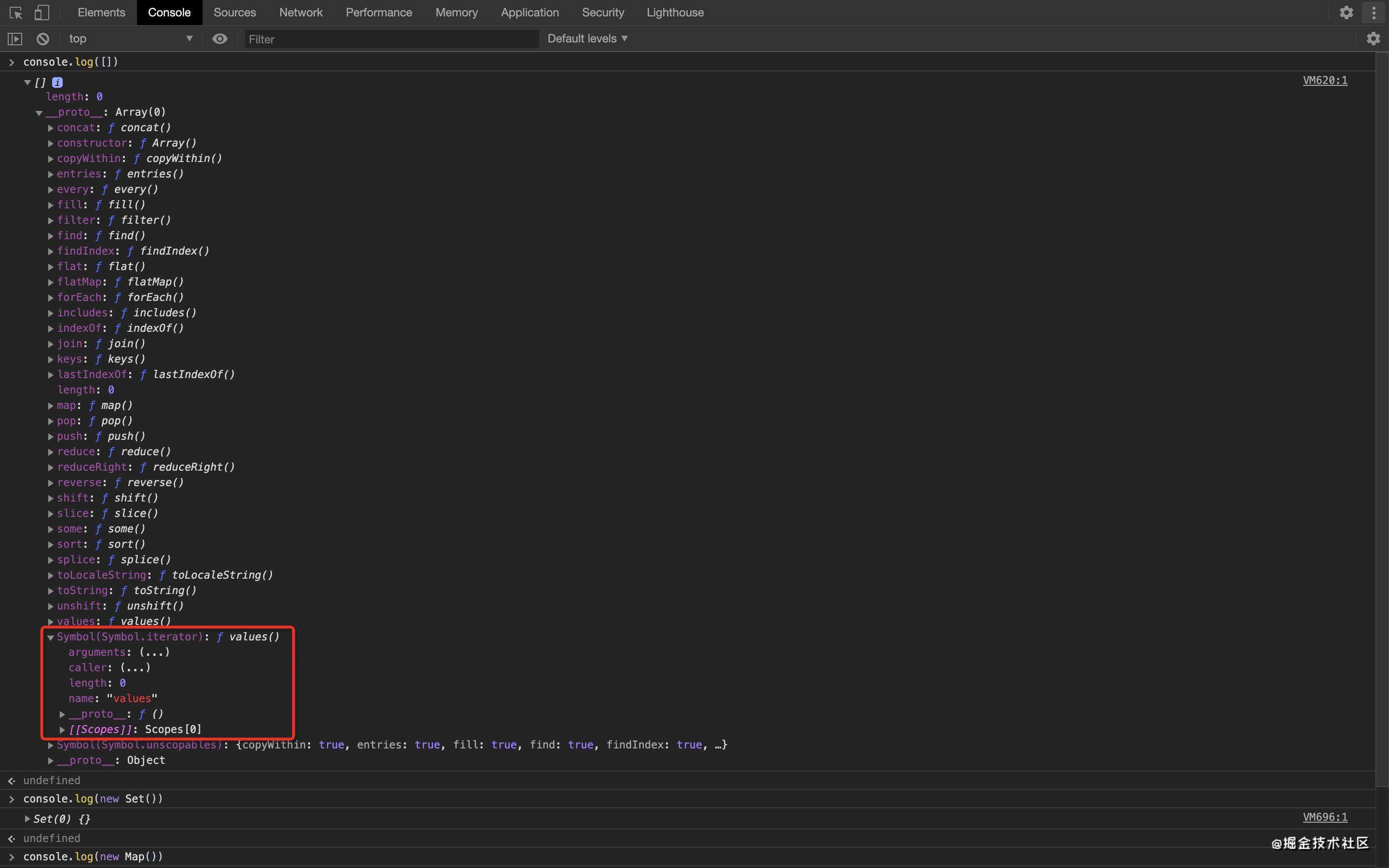Open the Performance tab
The height and width of the screenshot is (868, 1389).
click(x=379, y=13)
